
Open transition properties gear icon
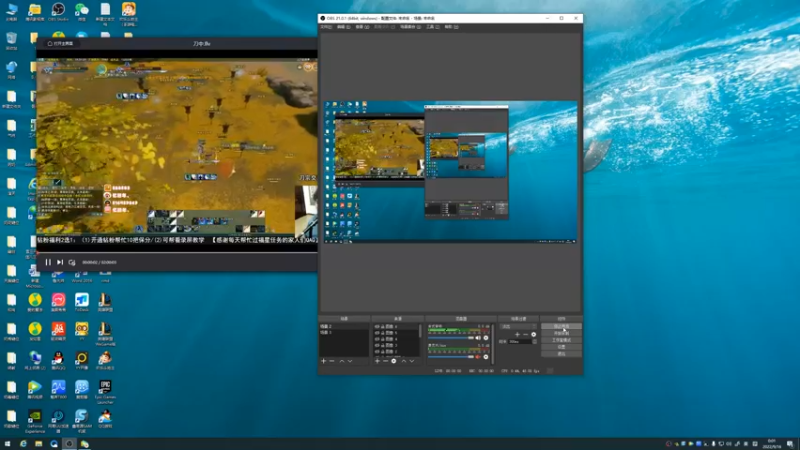tap(533, 335)
